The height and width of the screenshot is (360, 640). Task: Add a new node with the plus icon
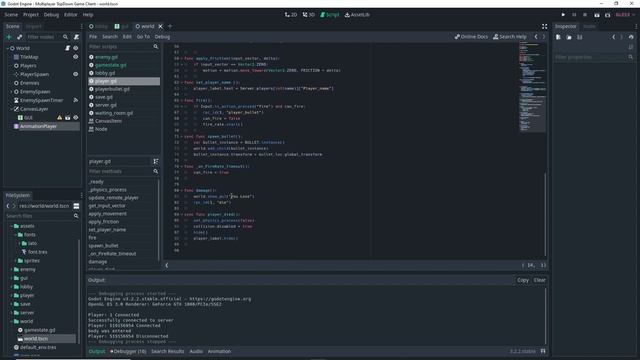point(9,37)
